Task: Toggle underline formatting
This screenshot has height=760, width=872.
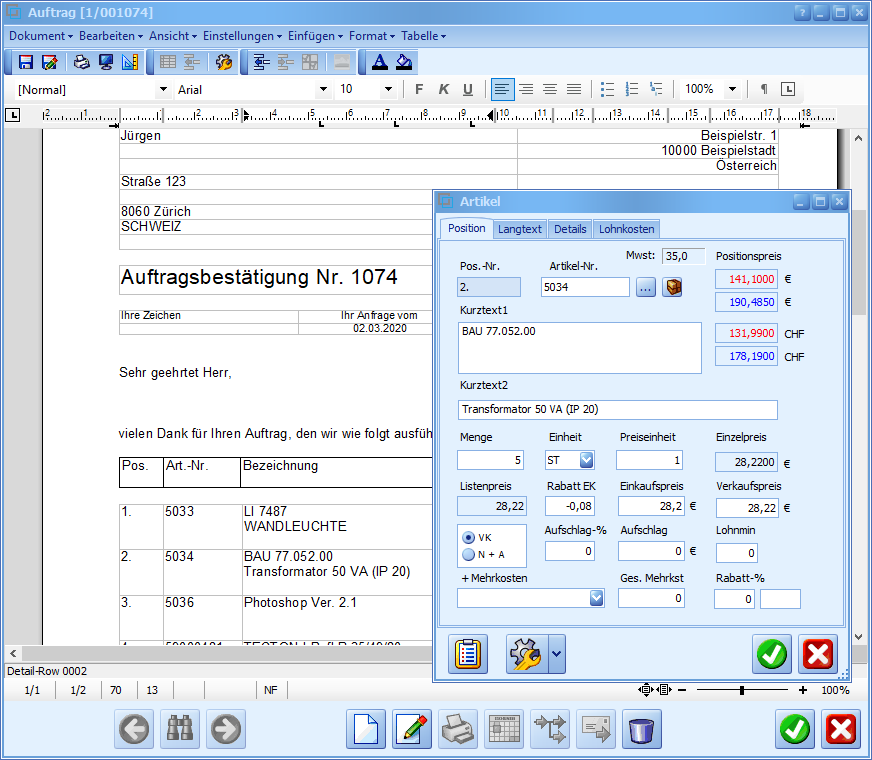Action: 468,90
